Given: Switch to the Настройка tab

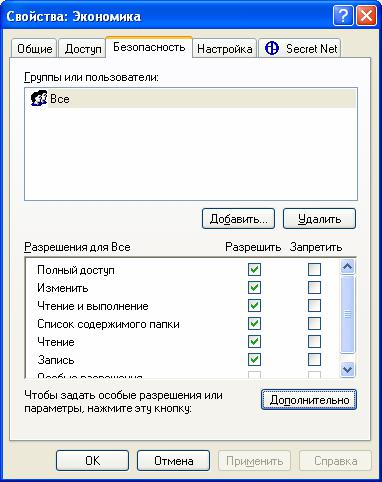Looking at the screenshot, I should pos(224,49).
